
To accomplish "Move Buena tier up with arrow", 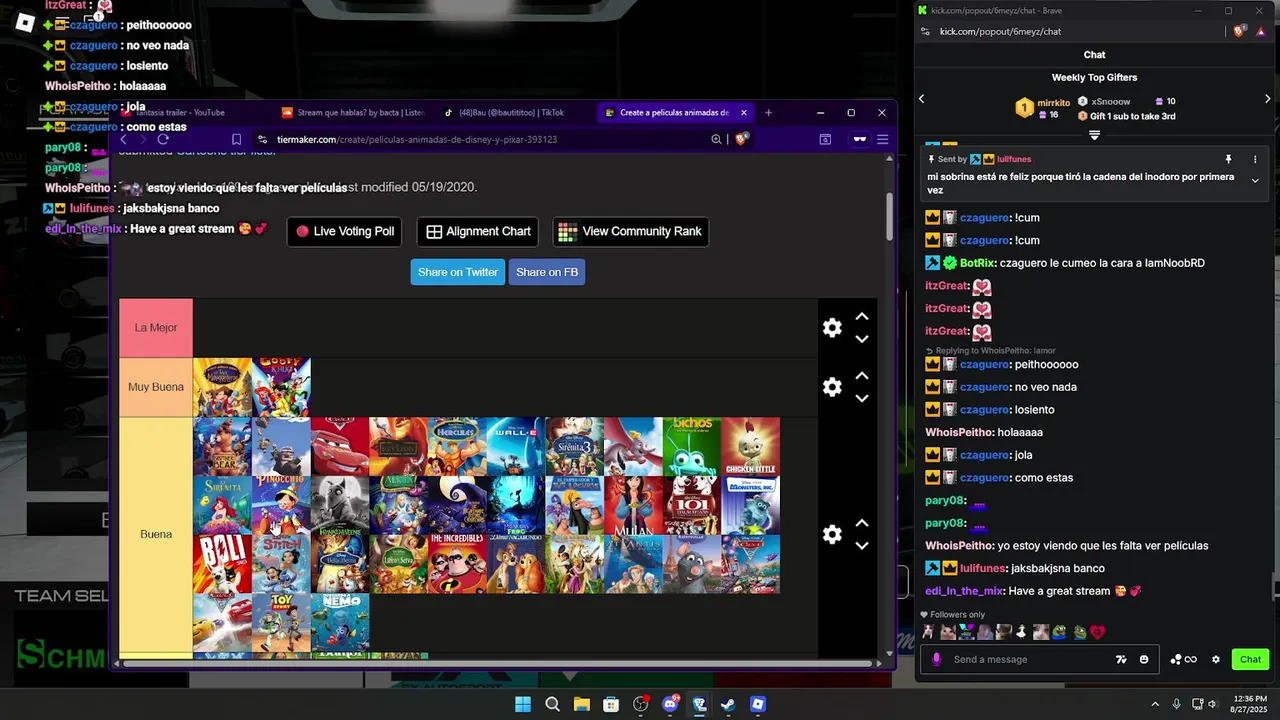I will click(x=862, y=523).
